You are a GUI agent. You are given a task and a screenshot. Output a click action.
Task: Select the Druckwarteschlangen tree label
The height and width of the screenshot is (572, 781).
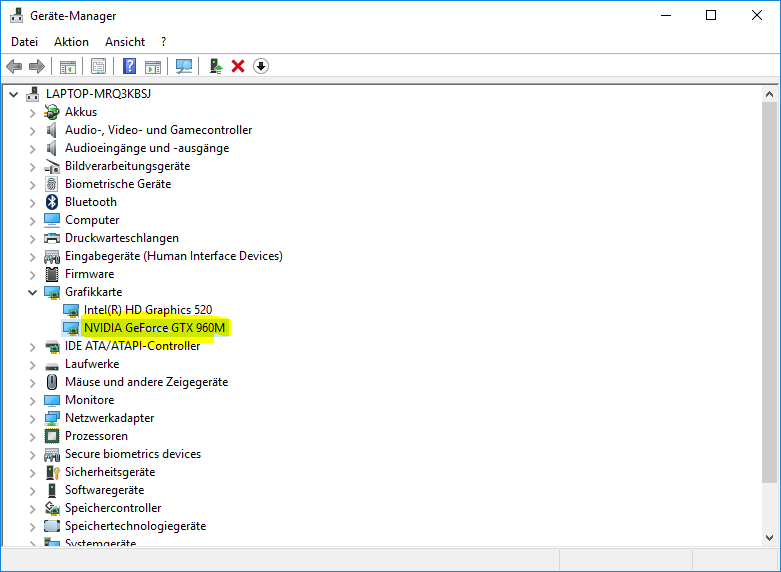point(122,238)
